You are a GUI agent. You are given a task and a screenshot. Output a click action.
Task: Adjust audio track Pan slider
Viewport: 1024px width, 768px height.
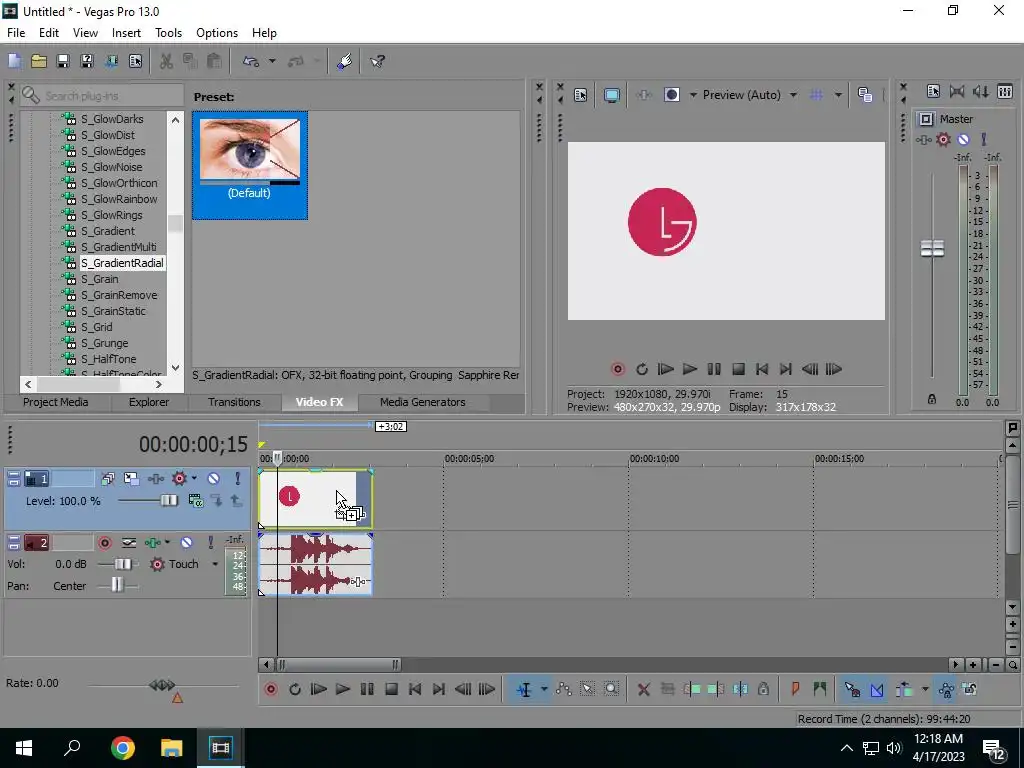tap(118, 586)
